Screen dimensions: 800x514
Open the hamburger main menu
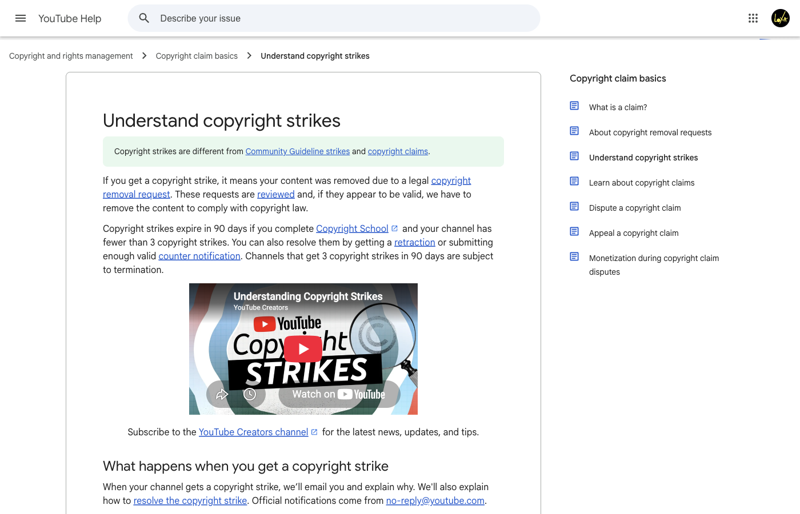(x=20, y=18)
